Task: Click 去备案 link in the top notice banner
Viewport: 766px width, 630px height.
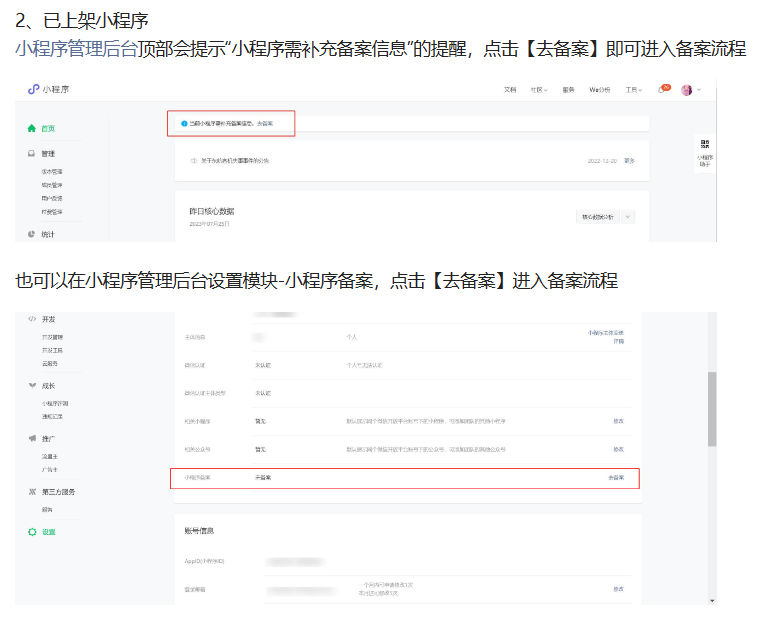Action: click(x=265, y=124)
